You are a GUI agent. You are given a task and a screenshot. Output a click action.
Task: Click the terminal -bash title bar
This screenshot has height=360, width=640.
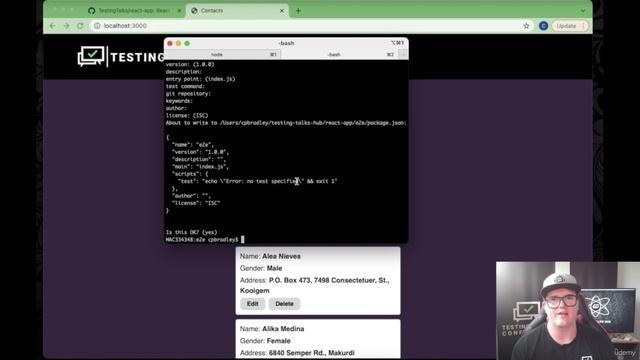point(286,43)
